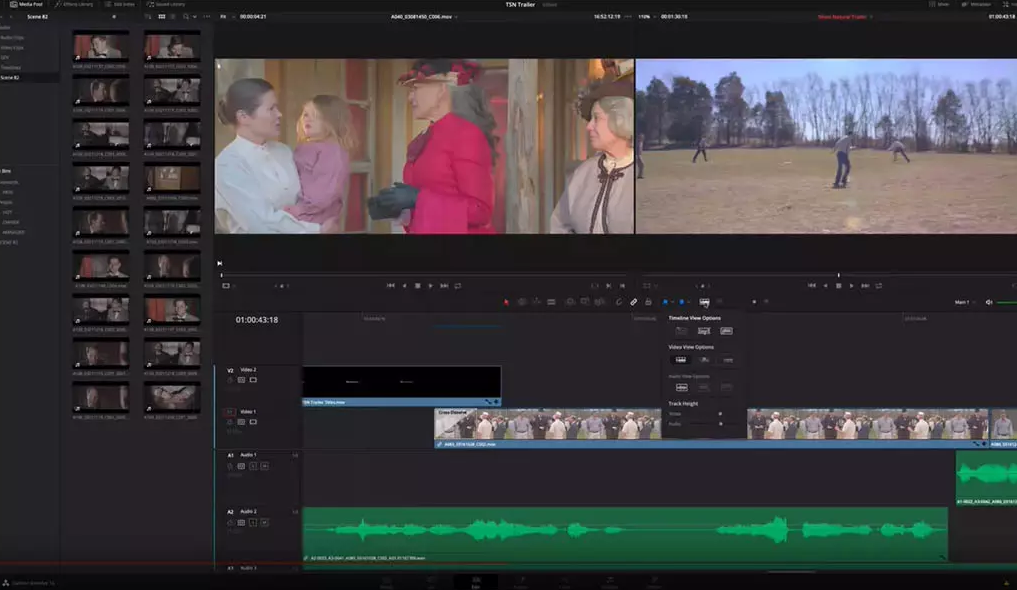Stop playback in source viewer
The width and height of the screenshot is (1017, 590).
tap(418, 285)
